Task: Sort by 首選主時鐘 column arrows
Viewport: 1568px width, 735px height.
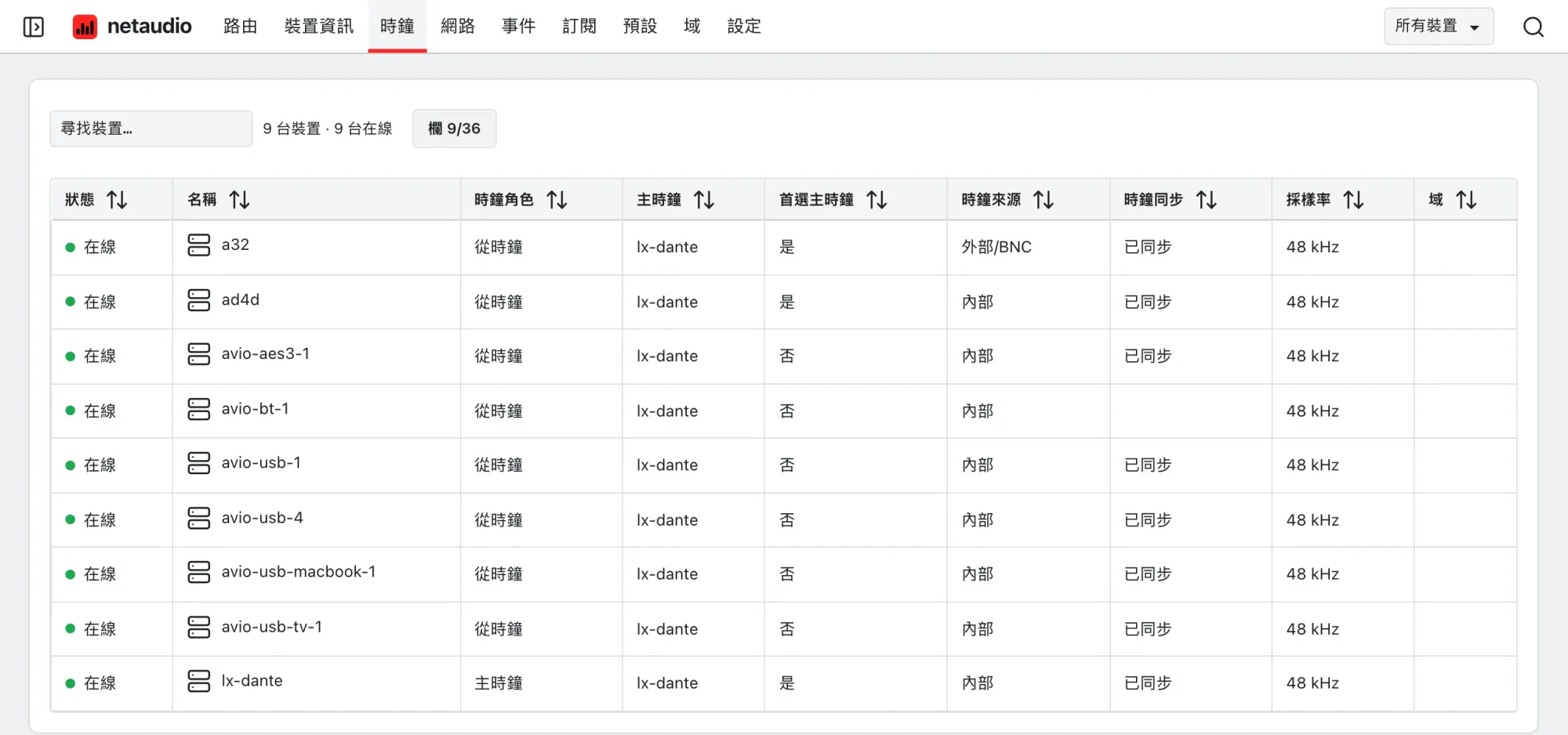Action: (877, 200)
